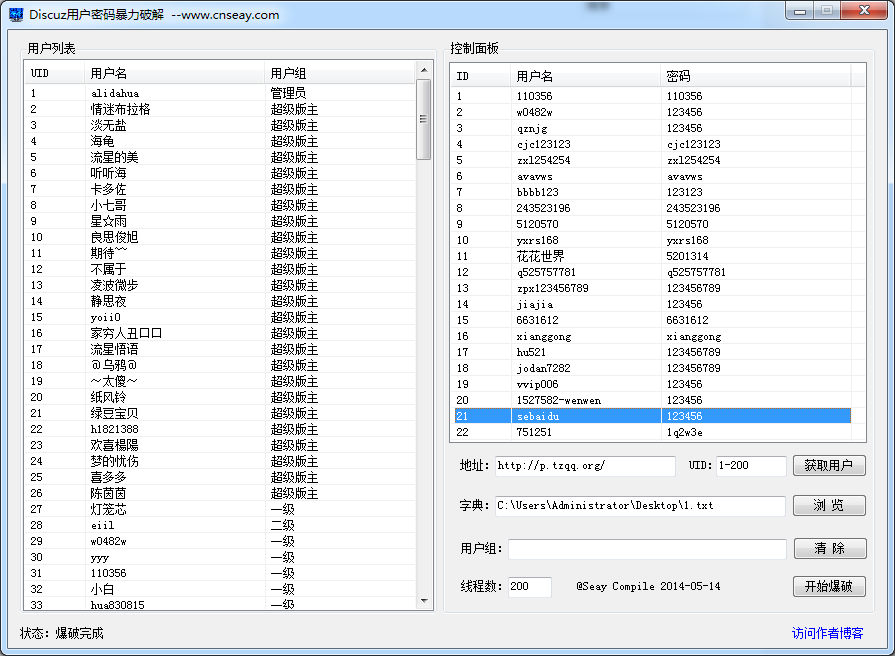Screen dimensions: 895x656
Task: Click the user list scrollbar up arrow
Action: pyautogui.click(x=424, y=70)
